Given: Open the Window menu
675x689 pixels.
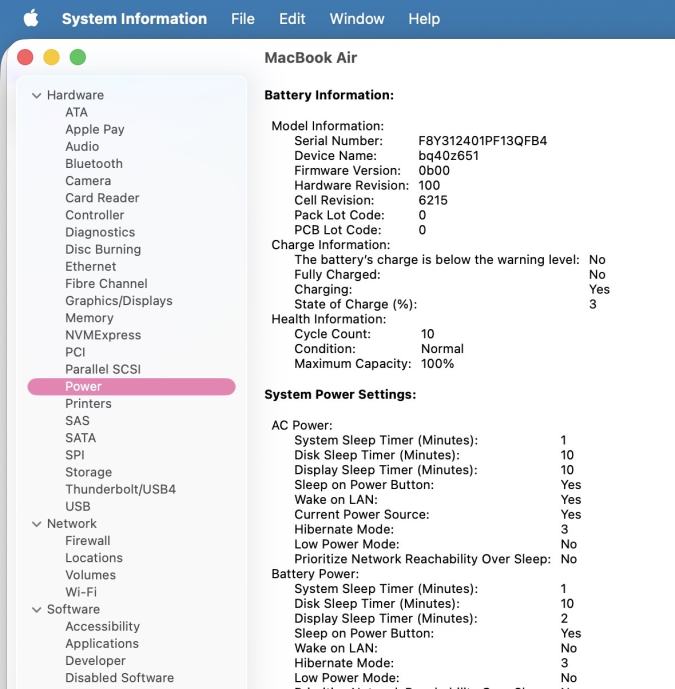Looking at the screenshot, I should tap(357, 19).
